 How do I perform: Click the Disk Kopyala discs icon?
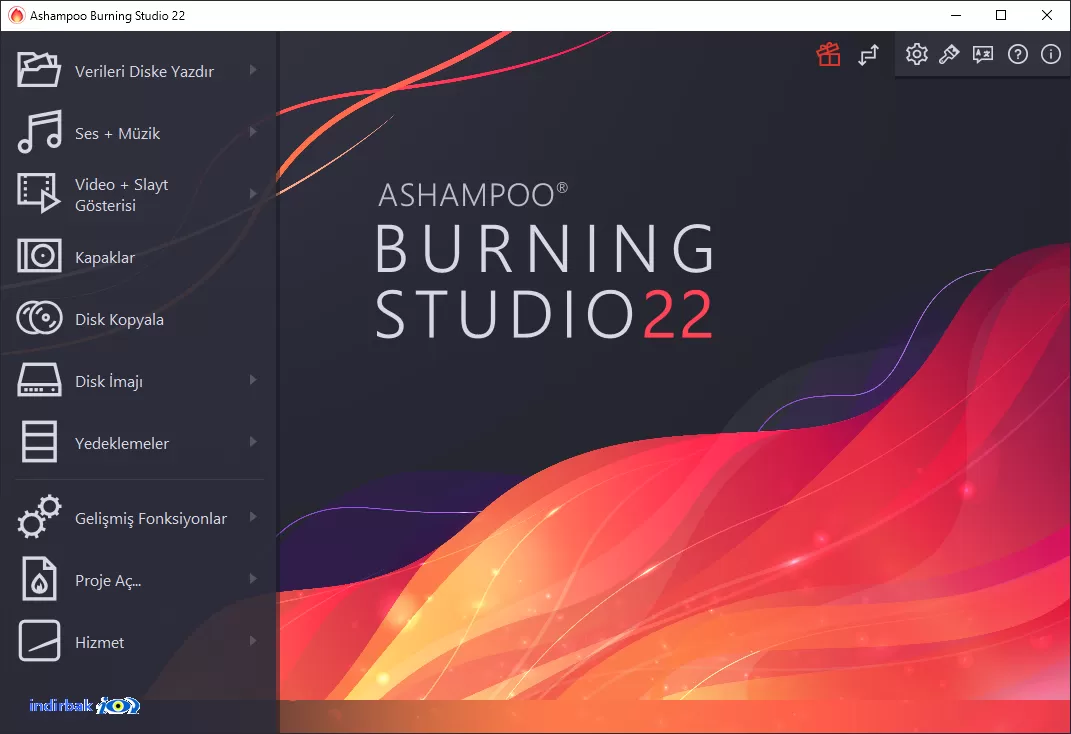click(39, 318)
